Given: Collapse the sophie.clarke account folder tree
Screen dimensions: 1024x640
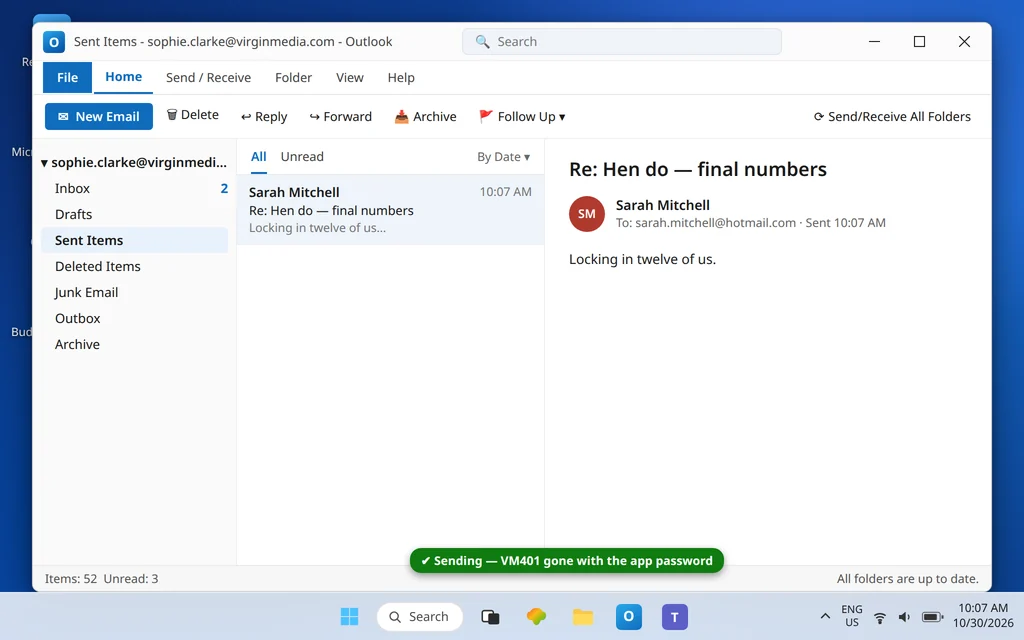Looking at the screenshot, I should click(44, 163).
